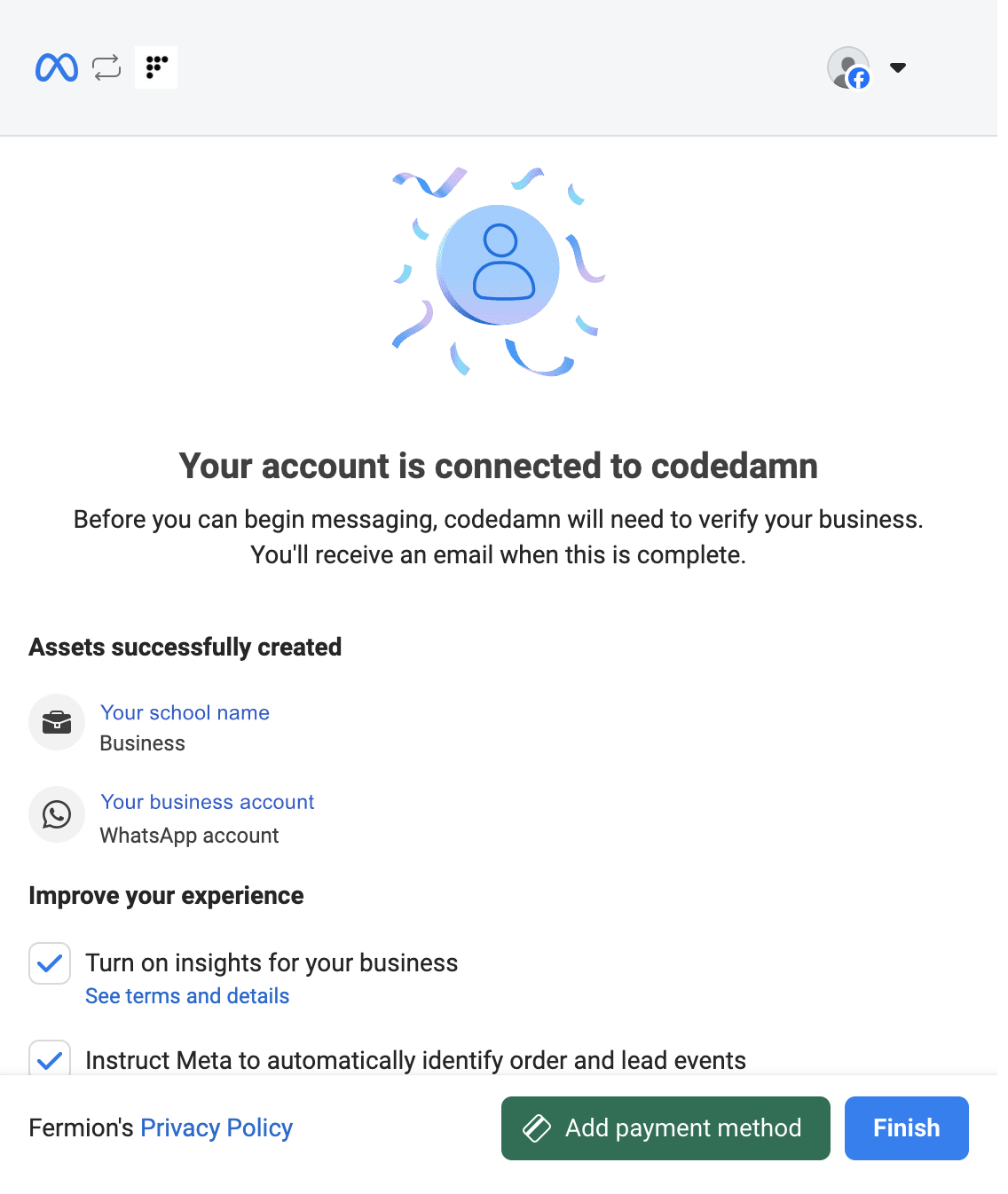Click the Fermion dotted app logo

coord(156,67)
